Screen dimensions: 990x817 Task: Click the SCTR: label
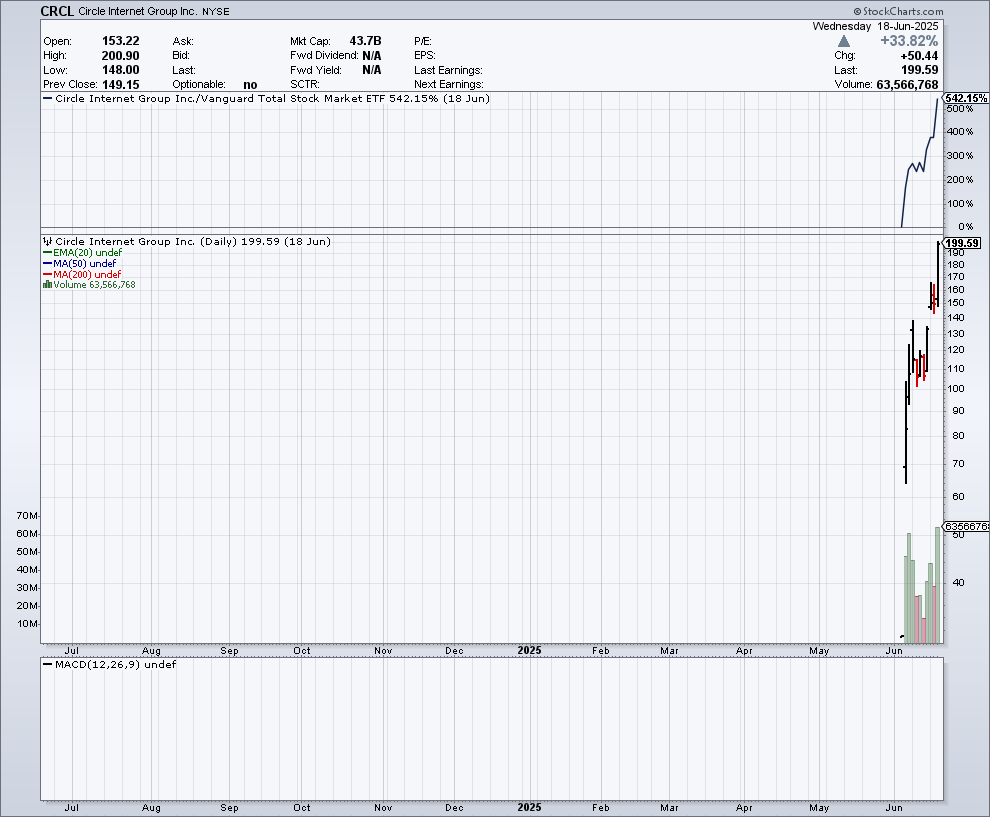pyautogui.click(x=305, y=85)
